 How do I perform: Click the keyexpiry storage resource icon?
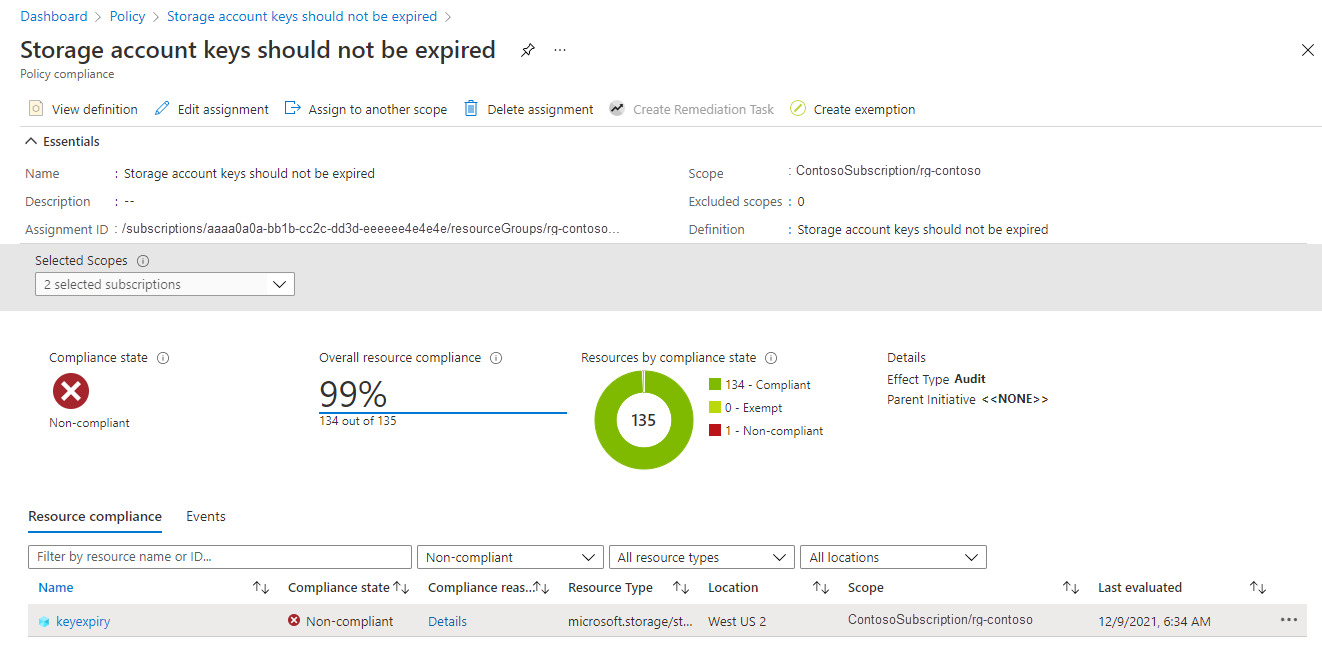(44, 622)
